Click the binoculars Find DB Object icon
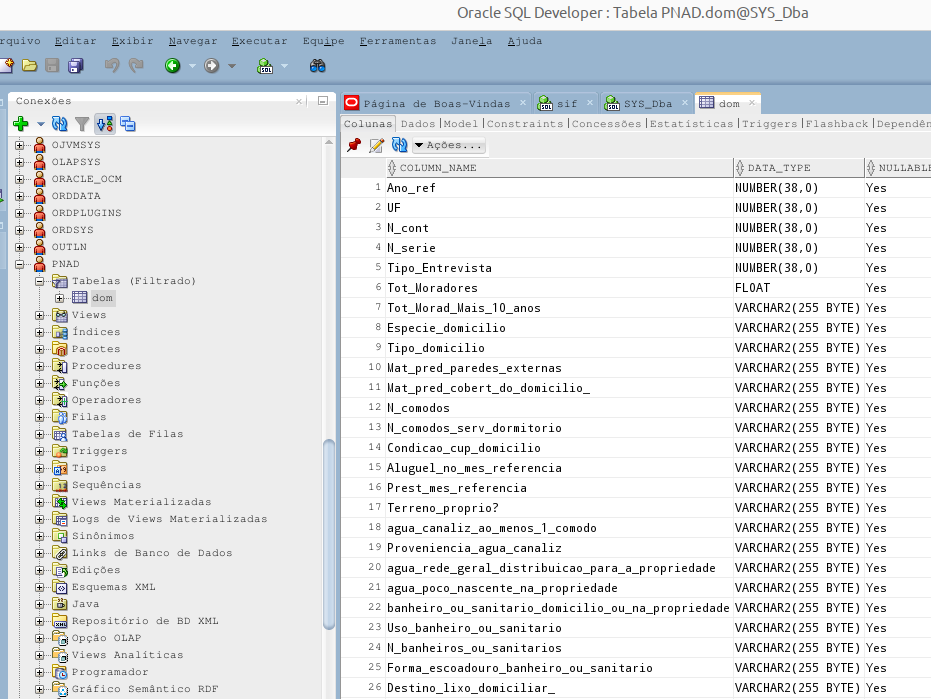 coord(318,65)
